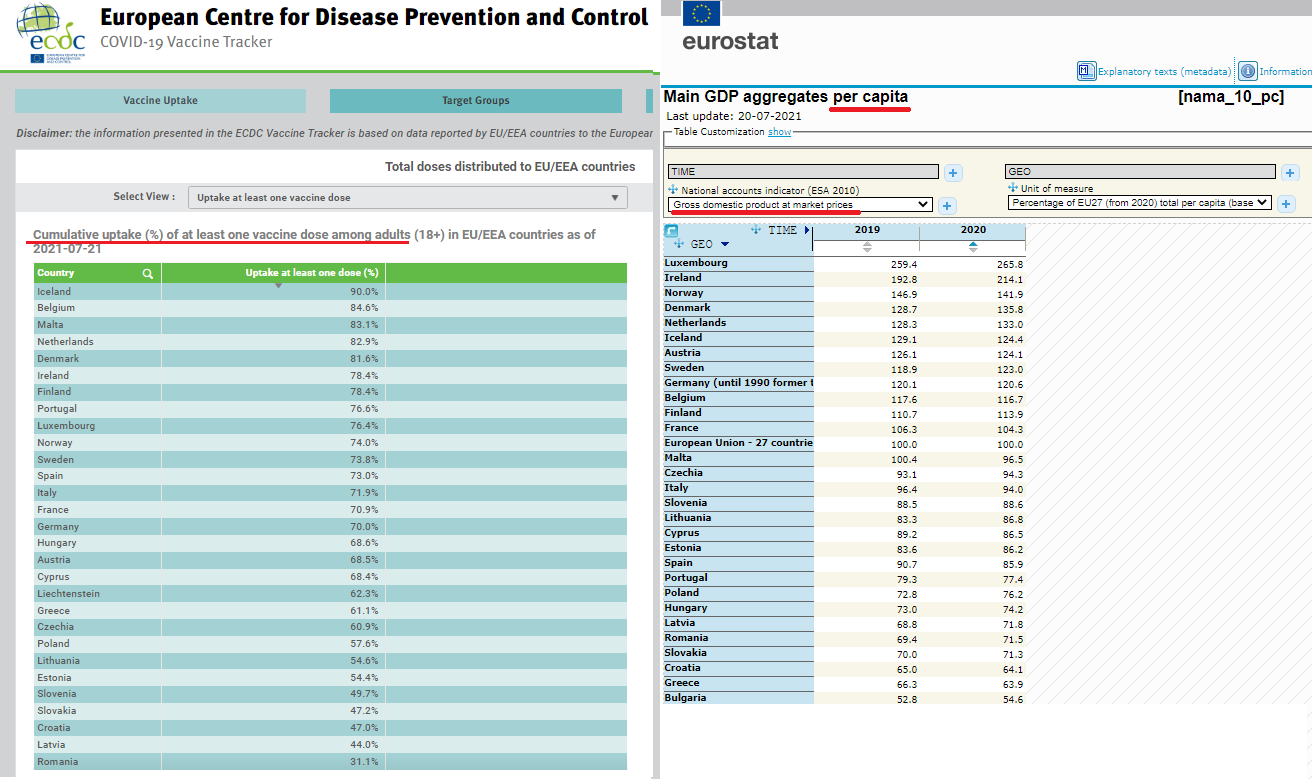
Task: Click Belgium in the ECDC uptake table
Action: click(x=56, y=308)
